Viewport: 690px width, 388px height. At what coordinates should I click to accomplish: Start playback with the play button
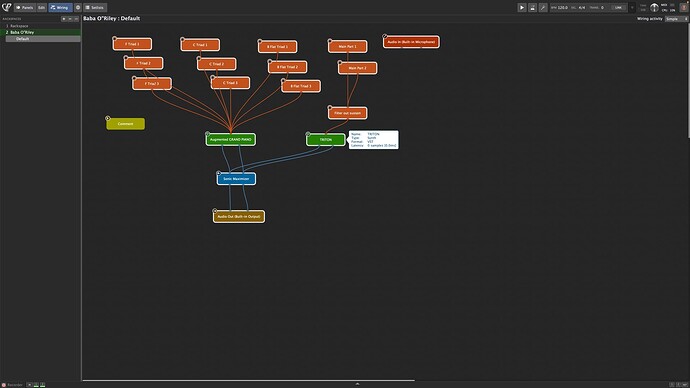click(521, 7)
